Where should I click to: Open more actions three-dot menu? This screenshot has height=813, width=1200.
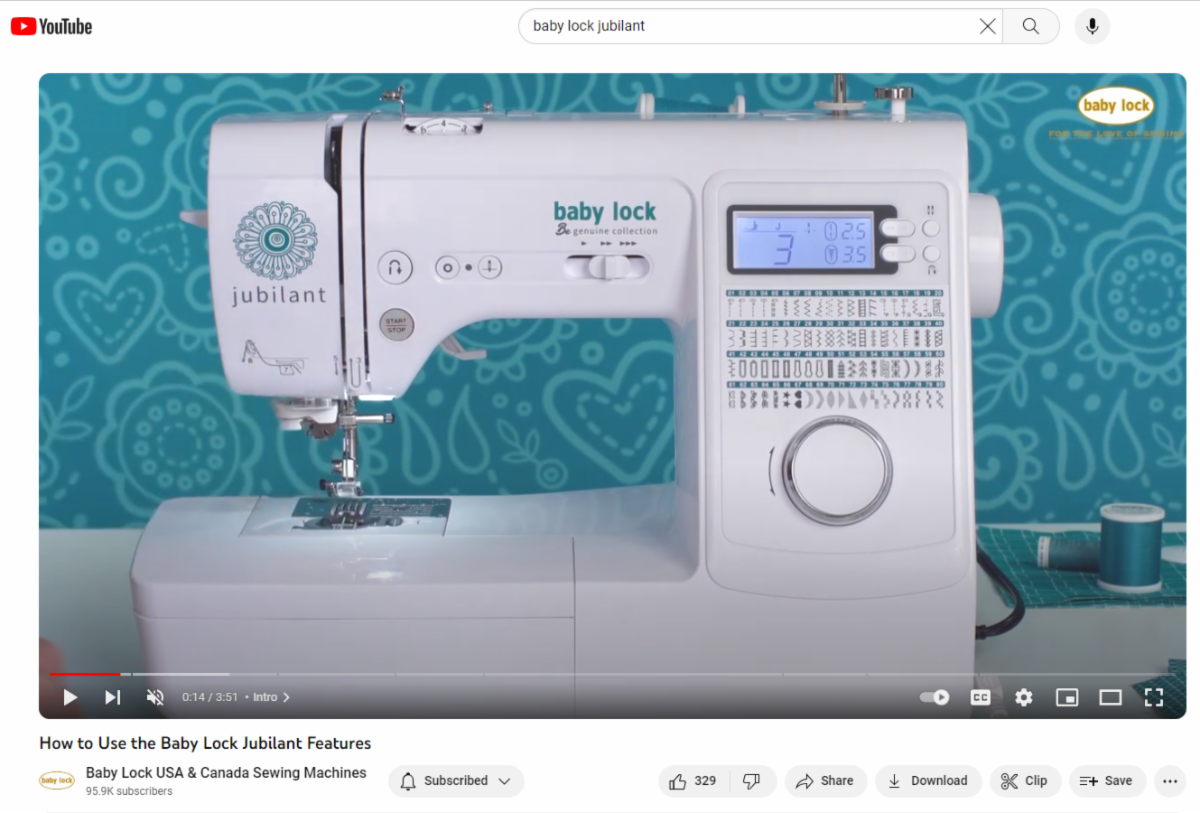point(1169,781)
